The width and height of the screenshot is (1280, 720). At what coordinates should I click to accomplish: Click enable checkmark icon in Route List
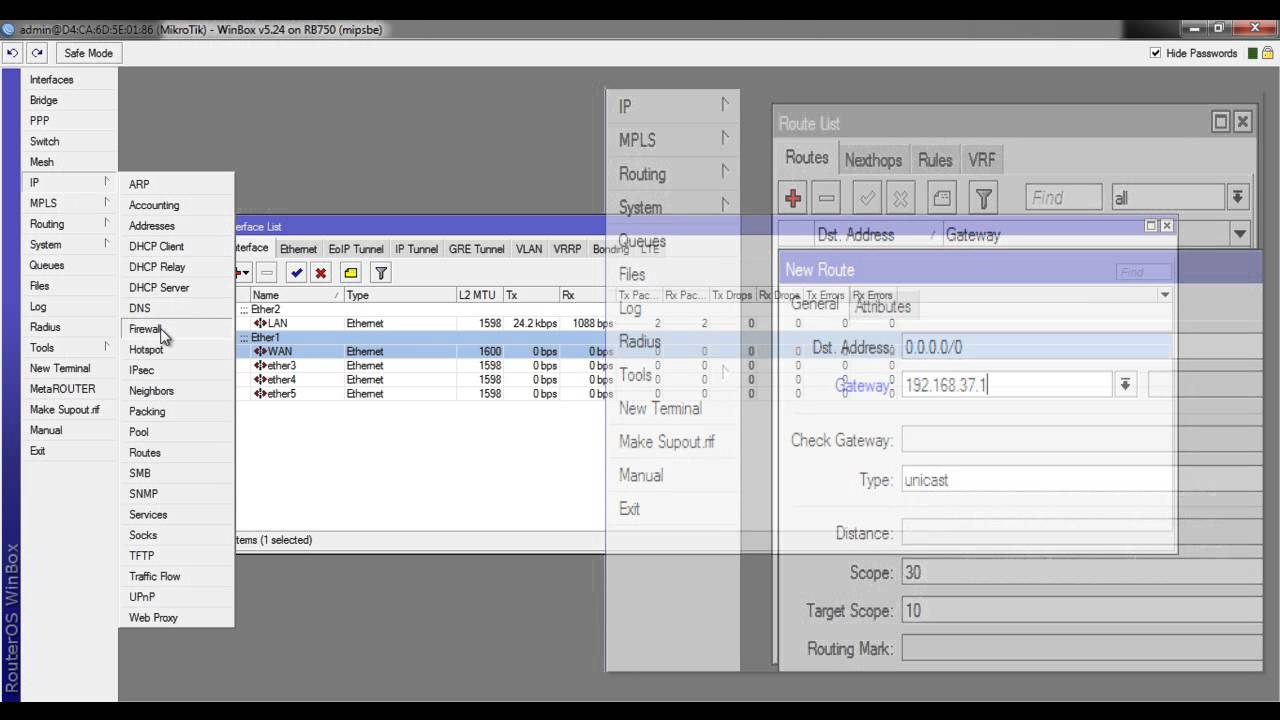867,198
